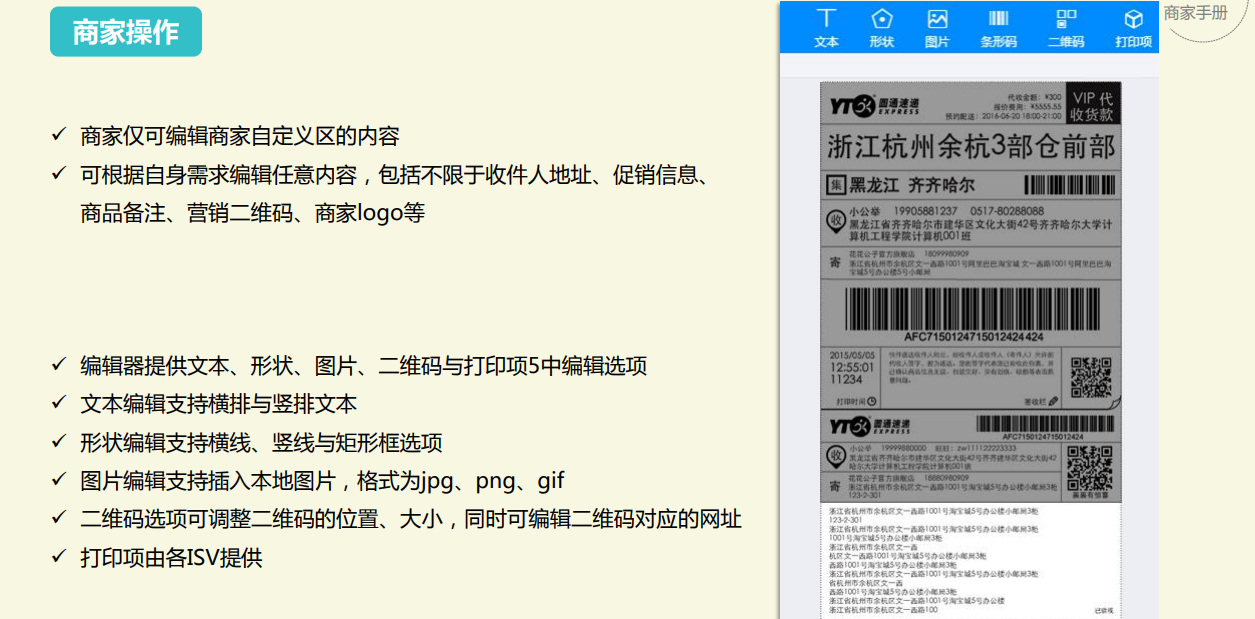Click the bullet 形状编辑支持横线、竖线与矩形框选项

pyautogui.click(x=261, y=443)
